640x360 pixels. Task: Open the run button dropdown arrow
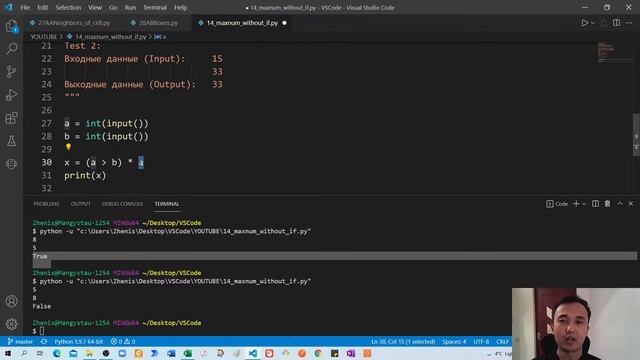(x=593, y=23)
